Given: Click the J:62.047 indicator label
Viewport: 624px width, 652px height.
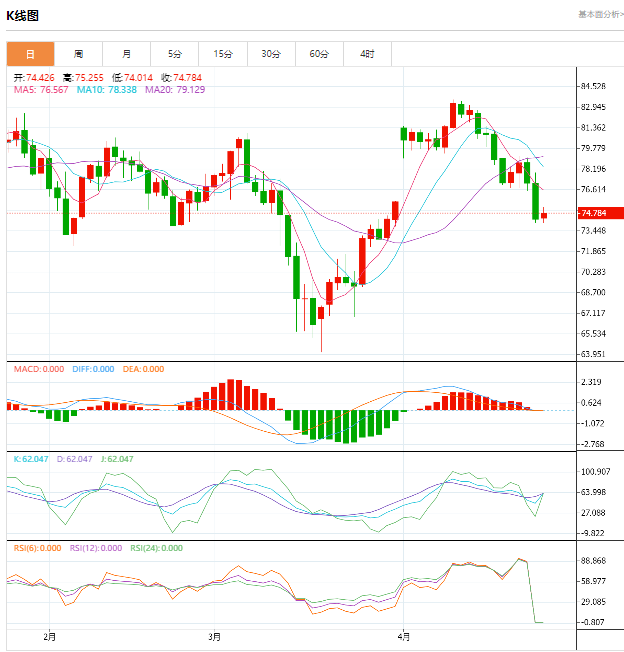Looking at the screenshot, I should [117, 459].
